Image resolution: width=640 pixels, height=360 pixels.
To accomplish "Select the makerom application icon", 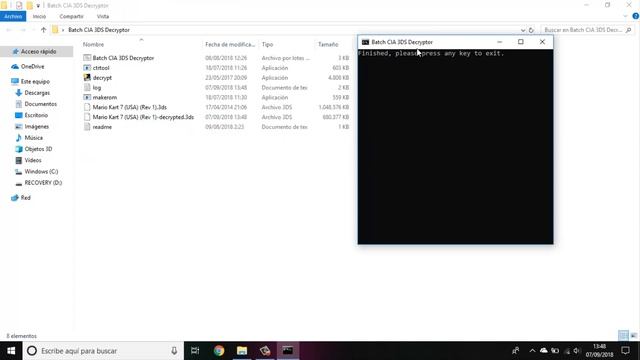I will coord(87,97).
